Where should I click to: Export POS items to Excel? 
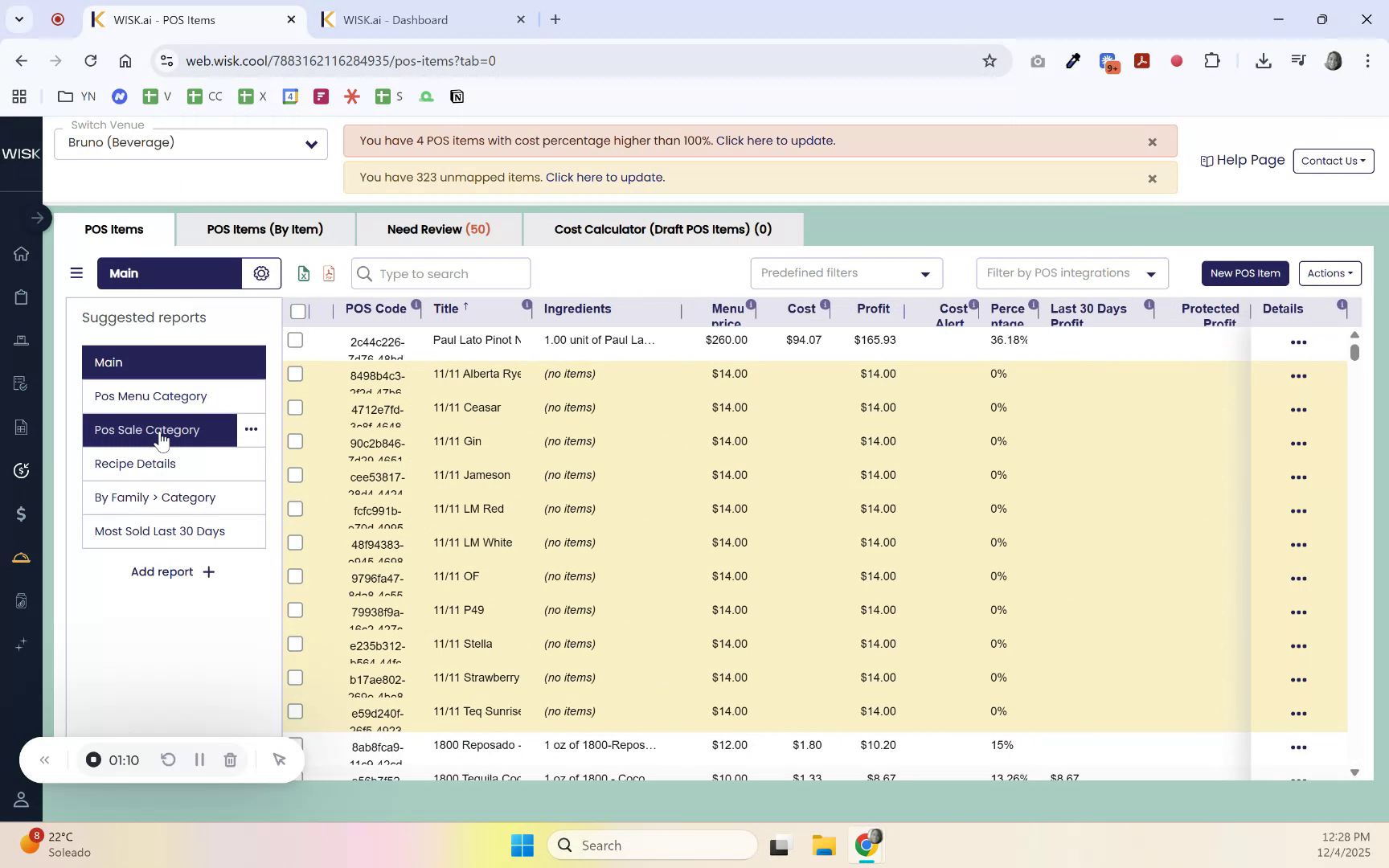click(303, 273)
